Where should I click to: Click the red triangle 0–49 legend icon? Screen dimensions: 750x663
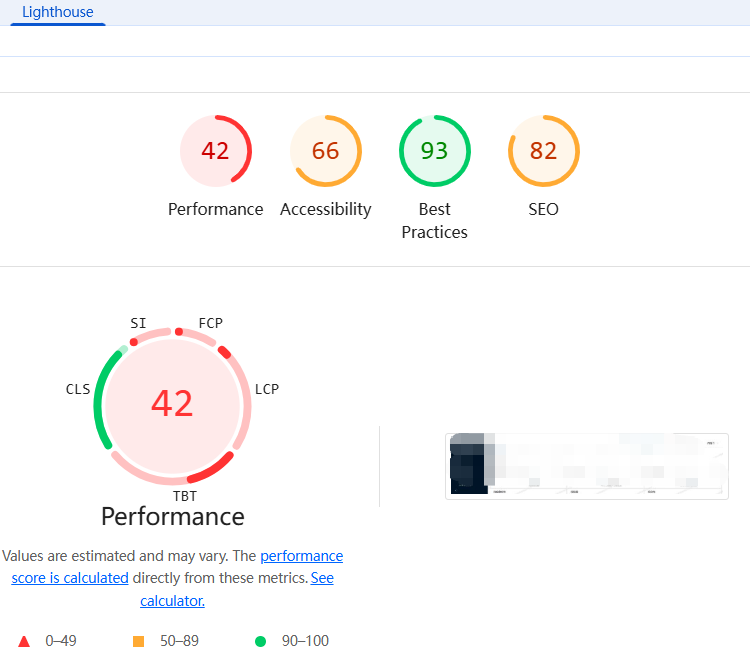(x=24, y=641)
